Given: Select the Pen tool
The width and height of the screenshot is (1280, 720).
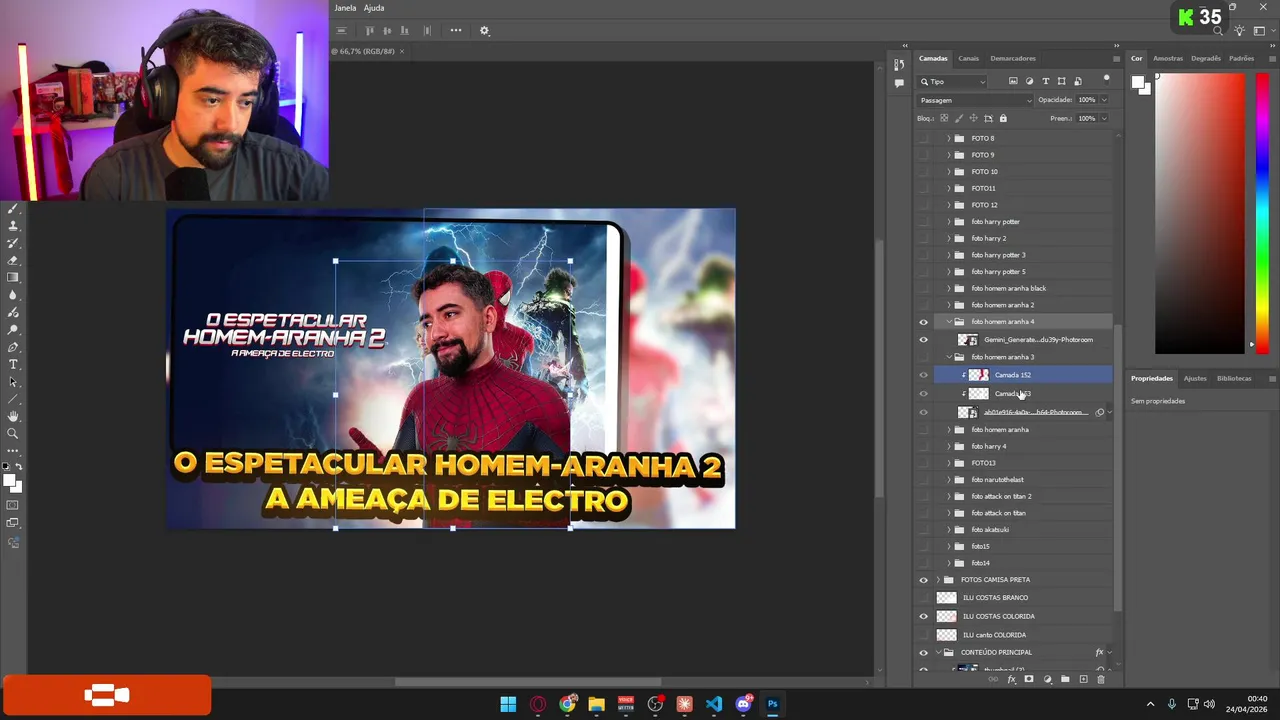Looking at the screenshot, I should (13, 347).
